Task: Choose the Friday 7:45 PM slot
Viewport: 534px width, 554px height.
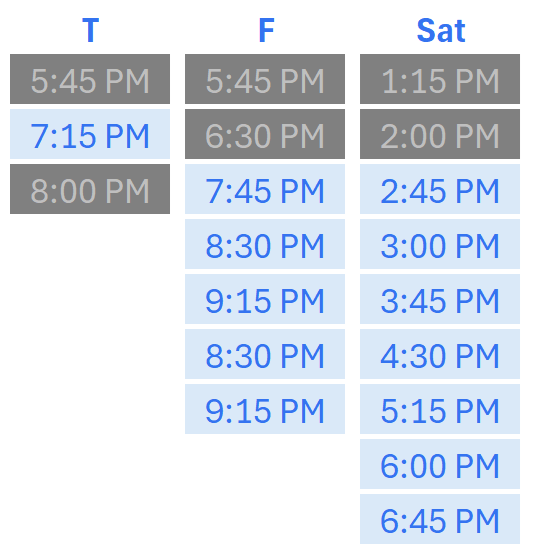Action: click(x=265, y=189)
